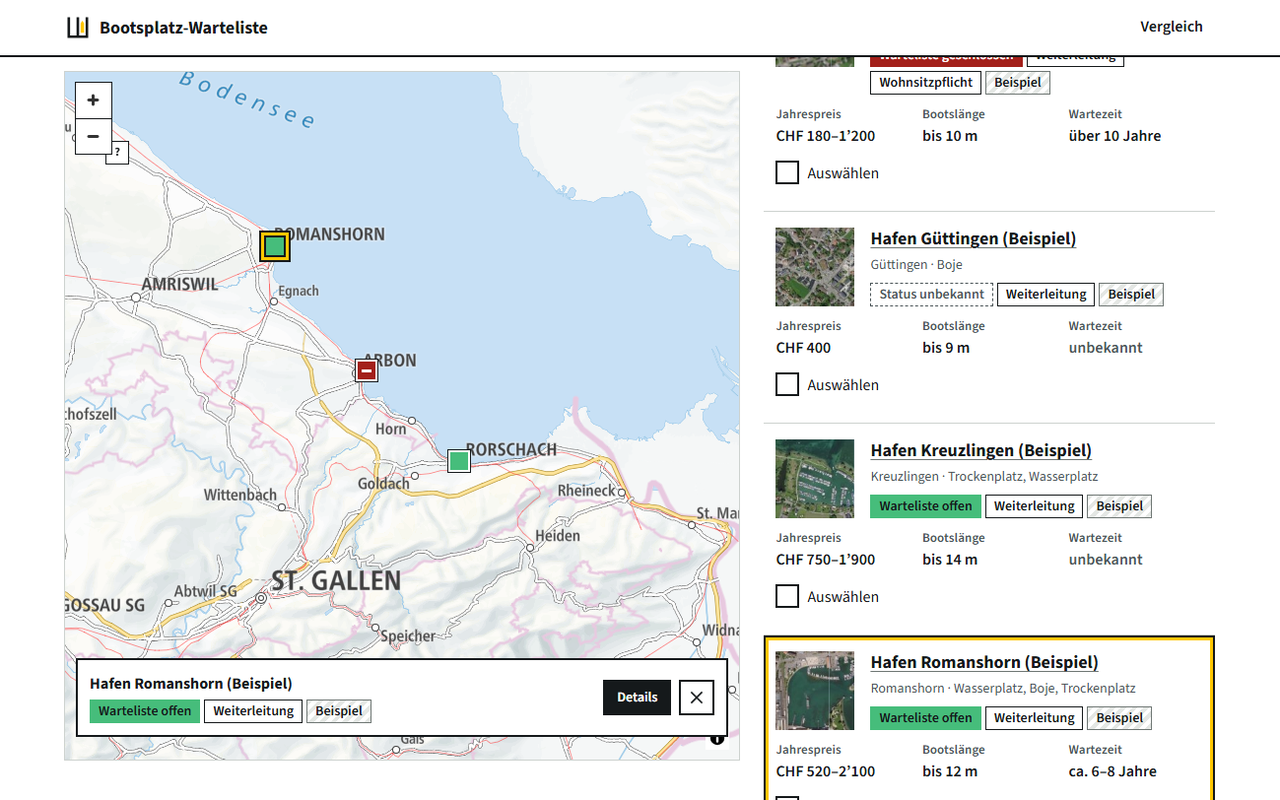Zoom out of the map
The width and height of the screenshot is (1280, 800).
[x=93, y=136]
